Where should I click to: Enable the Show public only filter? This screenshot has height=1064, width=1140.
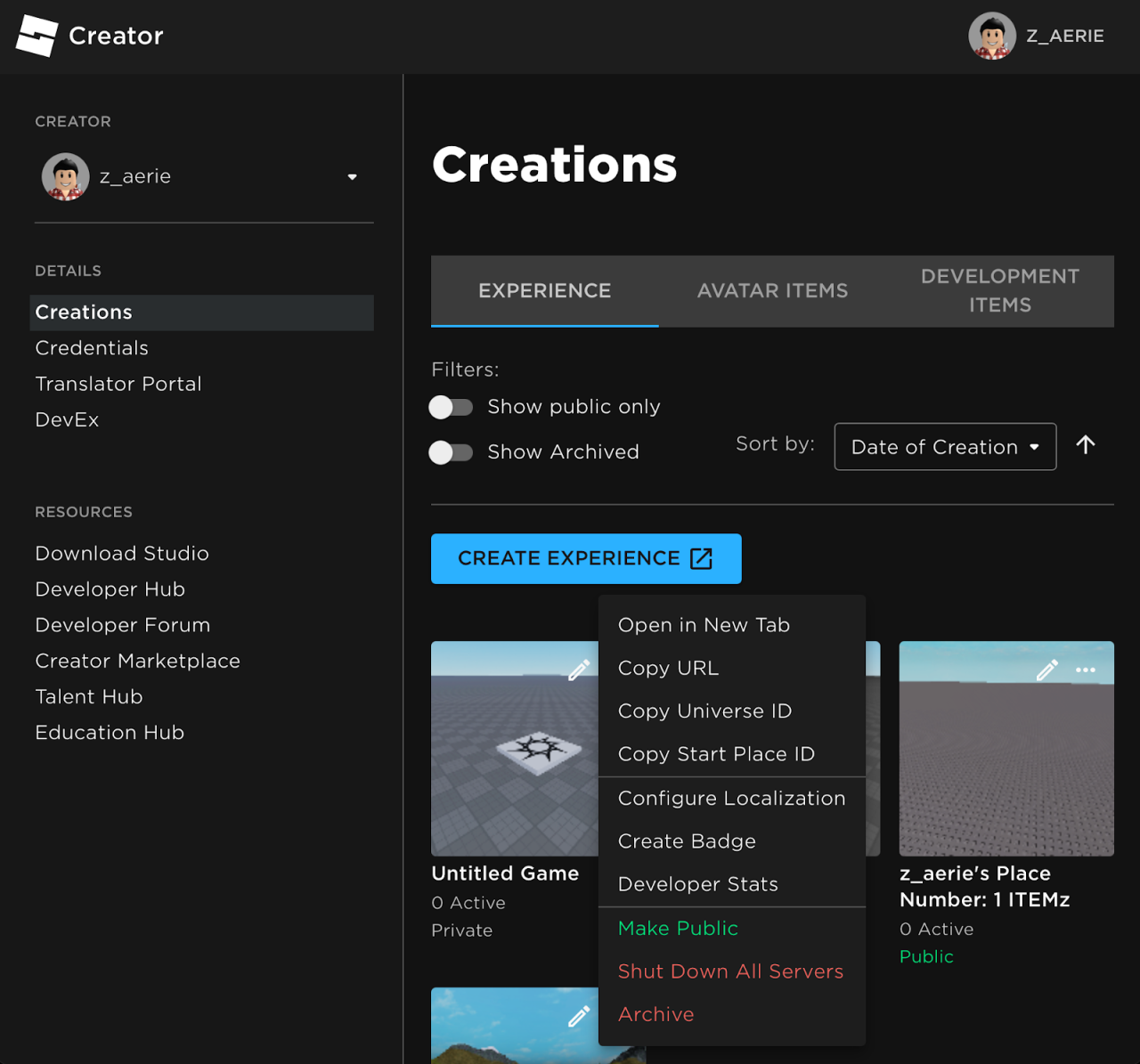[x=451, y=407]
